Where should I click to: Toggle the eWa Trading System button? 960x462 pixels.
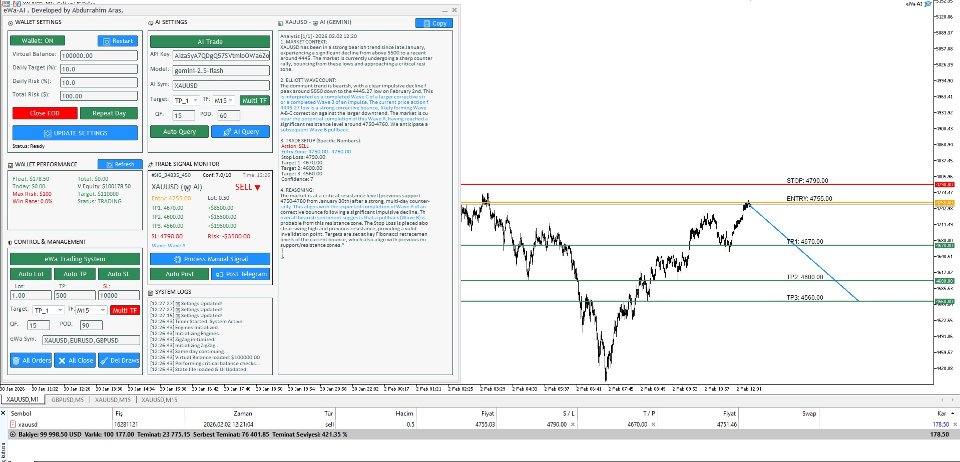pos(75,259)
